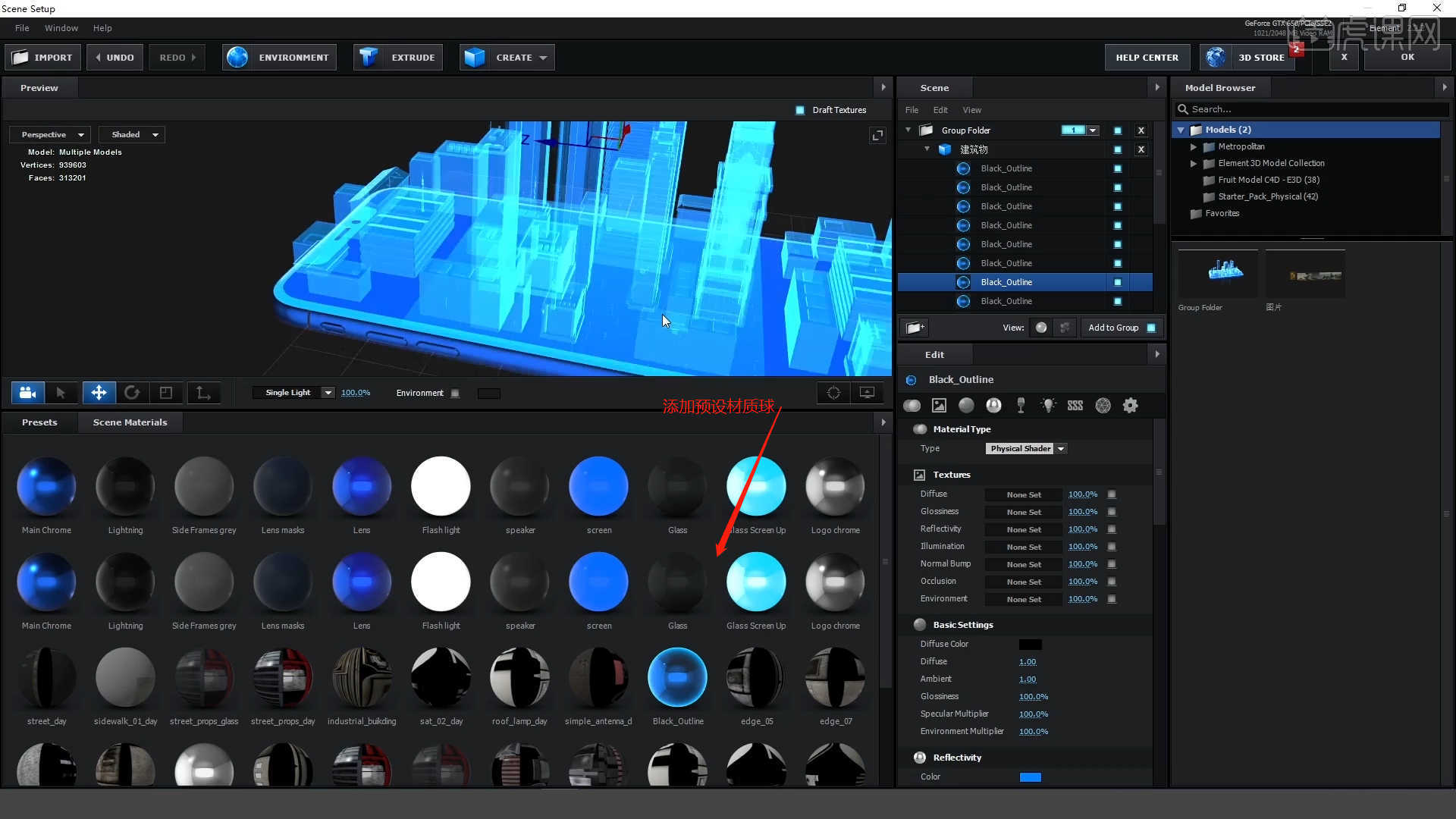Open the Window menu

pos(61,28)
